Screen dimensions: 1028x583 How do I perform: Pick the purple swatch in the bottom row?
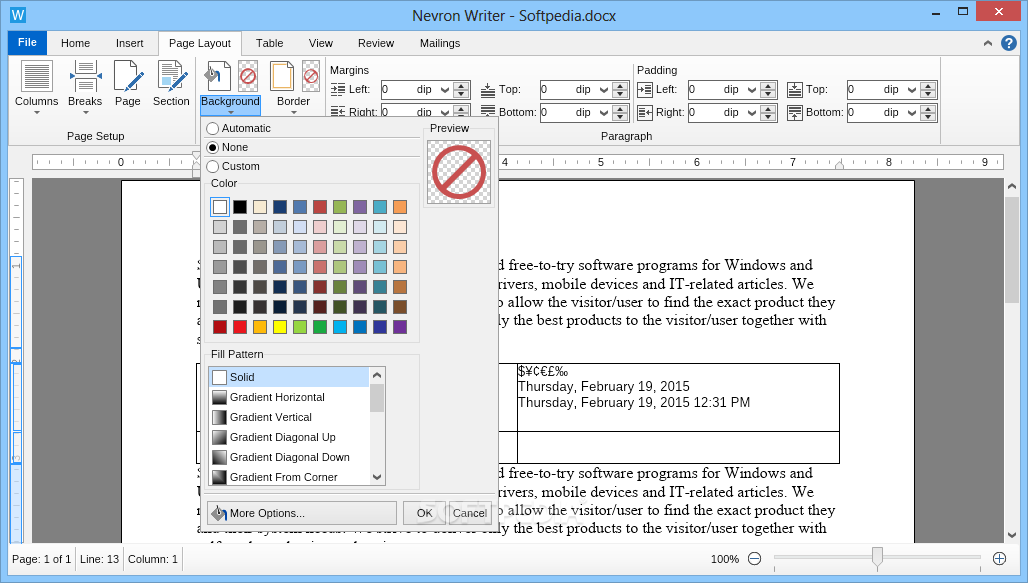click(x=400, y=327)
